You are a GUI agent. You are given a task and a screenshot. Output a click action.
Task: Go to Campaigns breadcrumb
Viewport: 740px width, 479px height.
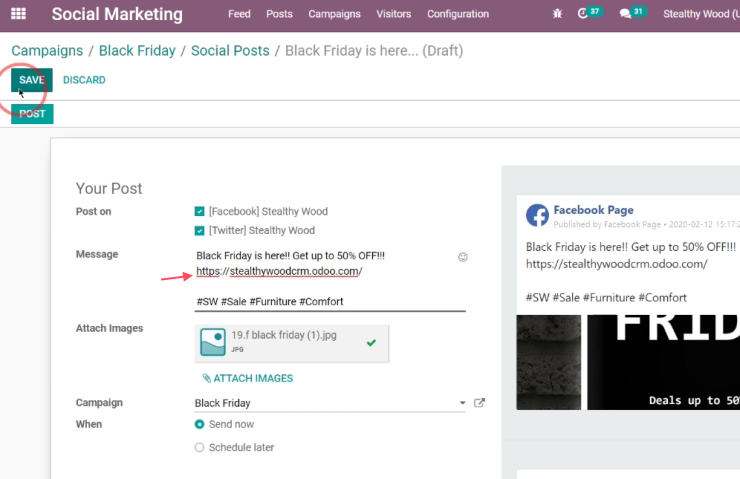(x=47, y=50)
